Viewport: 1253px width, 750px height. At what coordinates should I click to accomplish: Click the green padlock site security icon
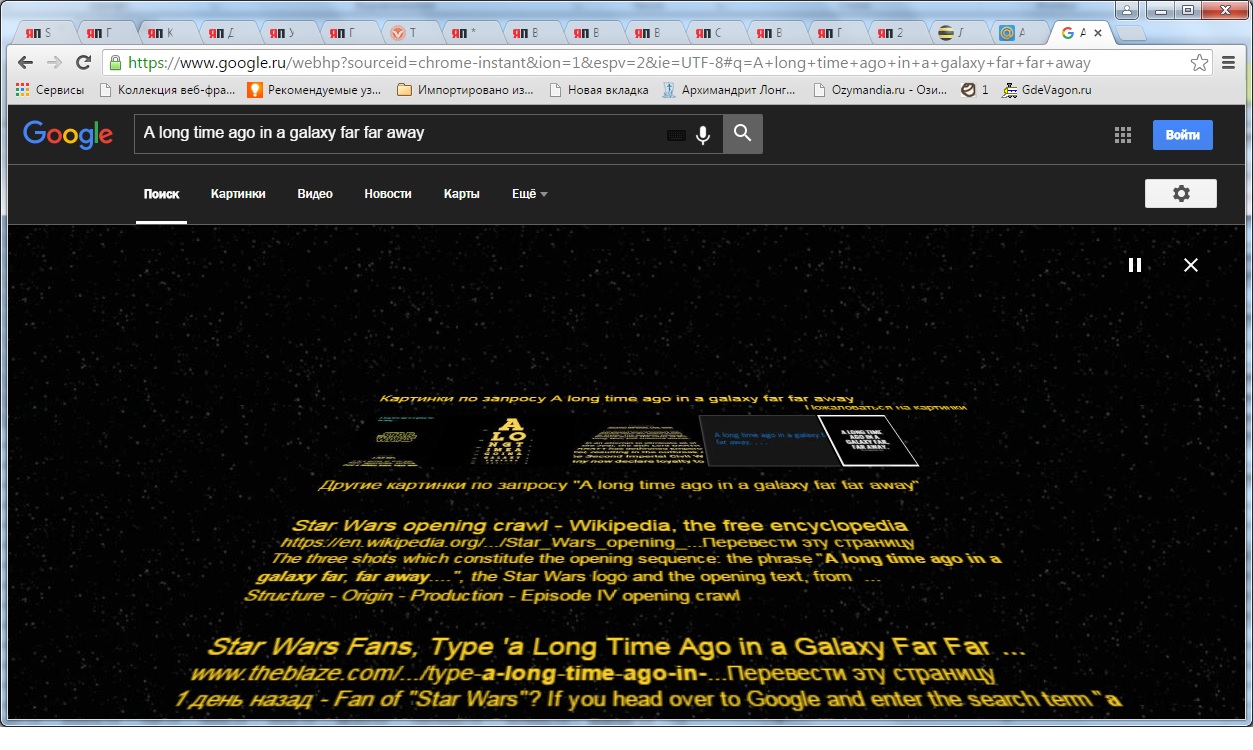(x=116, y=63)
